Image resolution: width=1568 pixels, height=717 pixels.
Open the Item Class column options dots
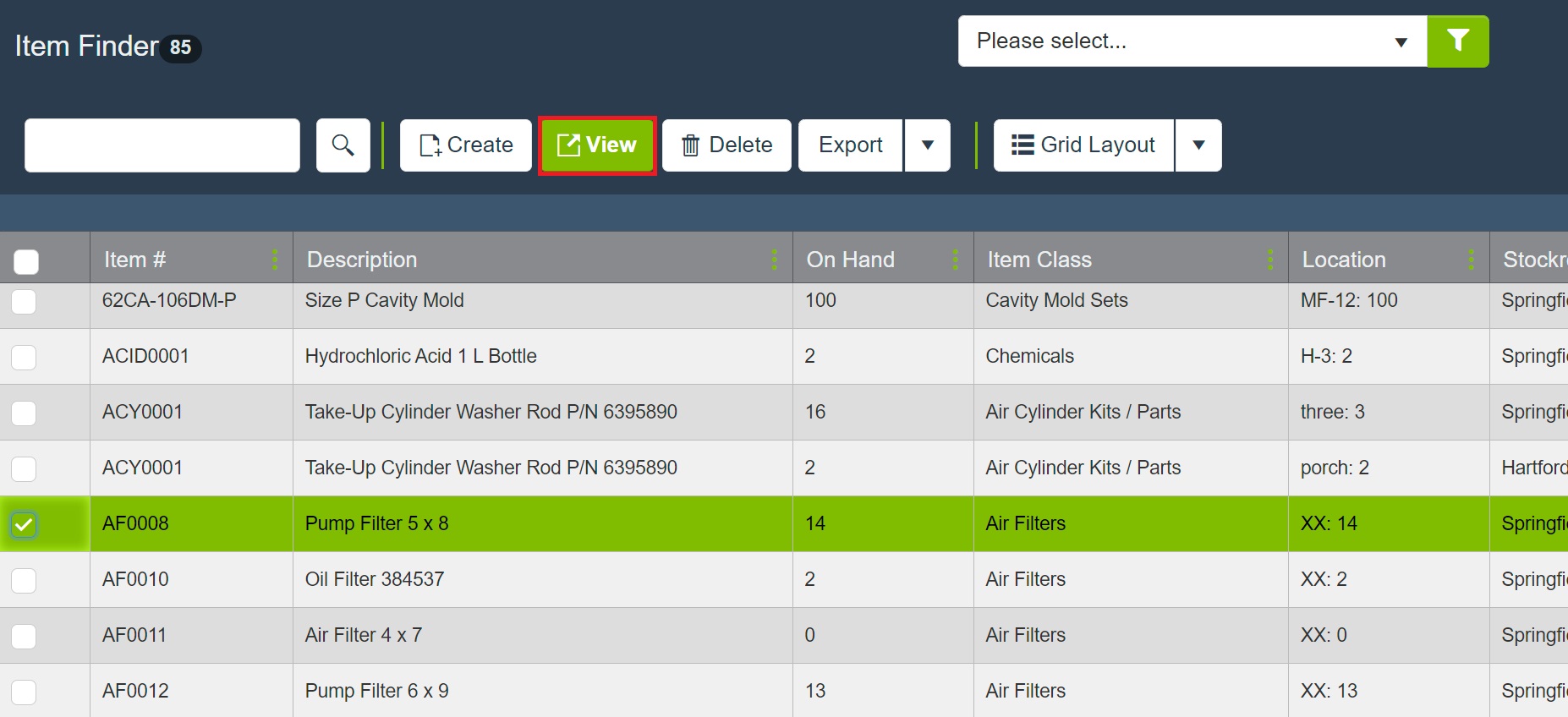click(x=1269, y=260)
